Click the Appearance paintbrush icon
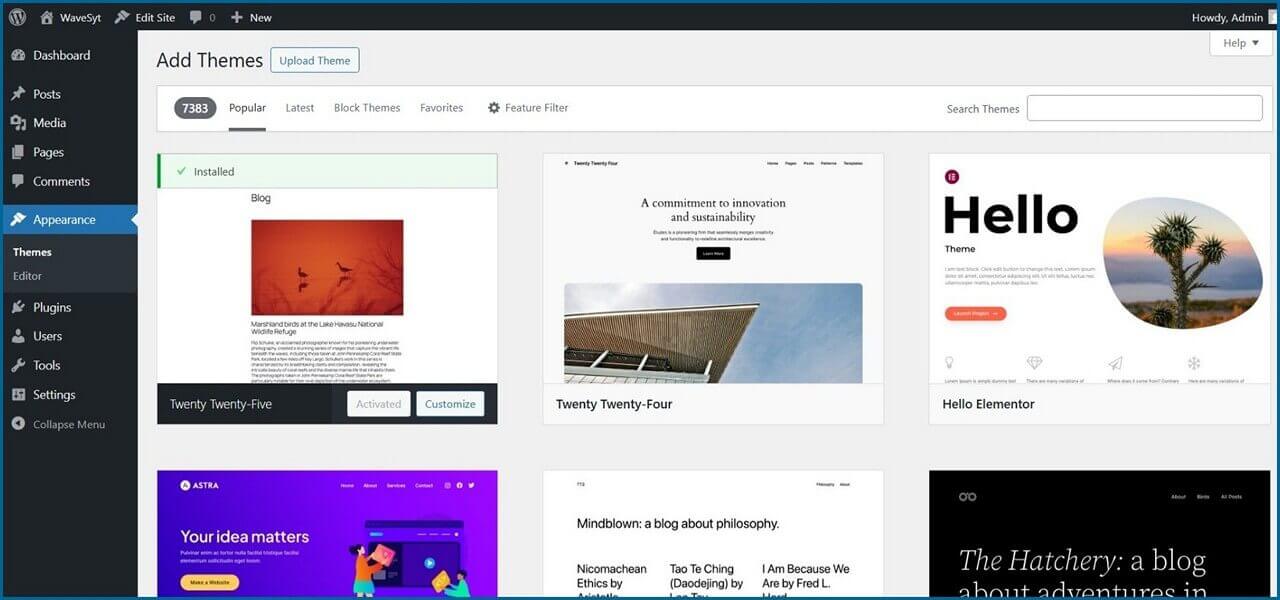This screenshot has height=600, width=1280. coord(18,220)
